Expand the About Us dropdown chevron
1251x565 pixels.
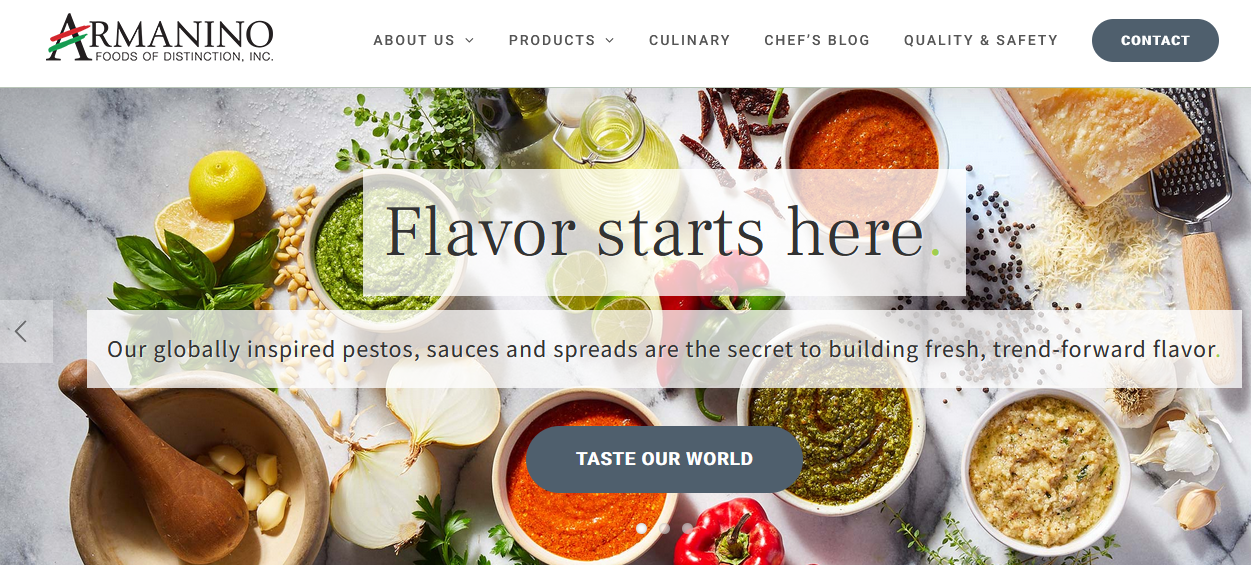[x=469, y=41]
